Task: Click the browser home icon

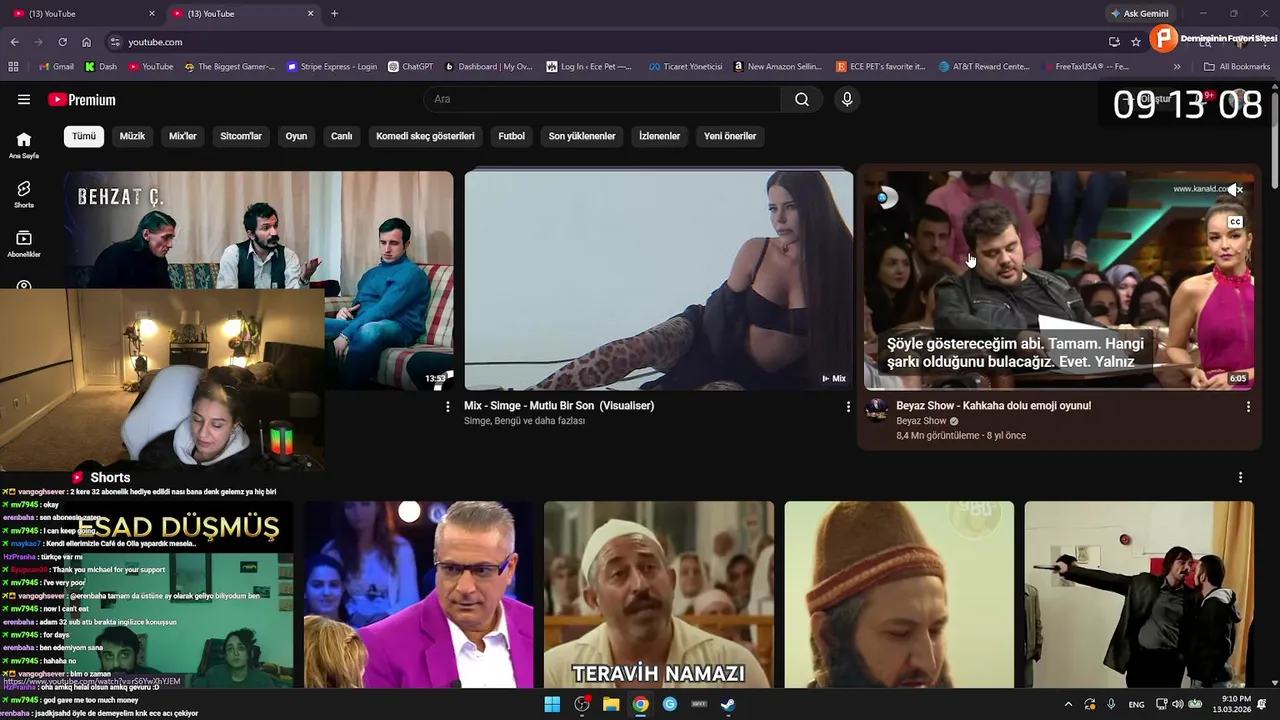Action: pos(86,42)
